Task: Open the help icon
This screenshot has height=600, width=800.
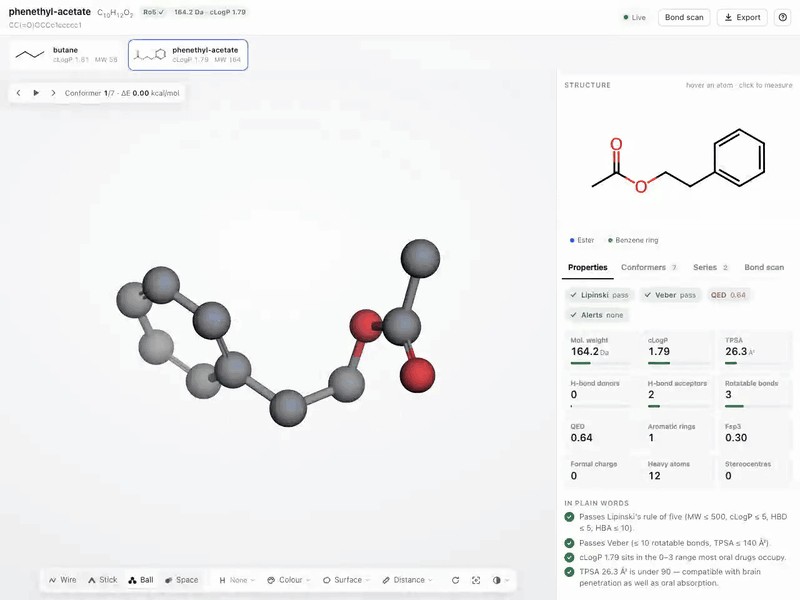Action: pyautogui.click(x=783, y=17)
